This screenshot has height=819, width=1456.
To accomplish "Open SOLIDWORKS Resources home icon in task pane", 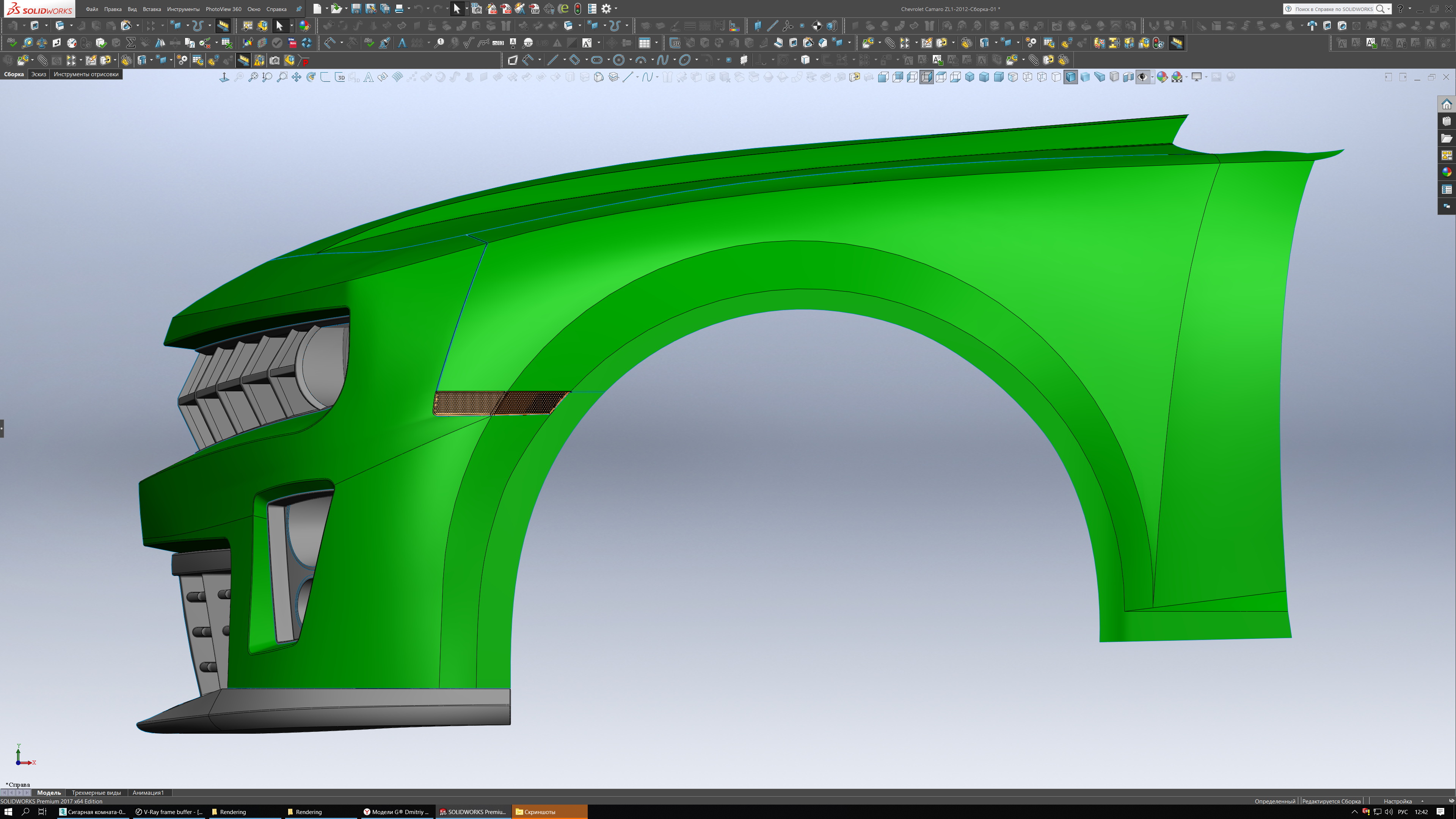I will [1447, 105].
